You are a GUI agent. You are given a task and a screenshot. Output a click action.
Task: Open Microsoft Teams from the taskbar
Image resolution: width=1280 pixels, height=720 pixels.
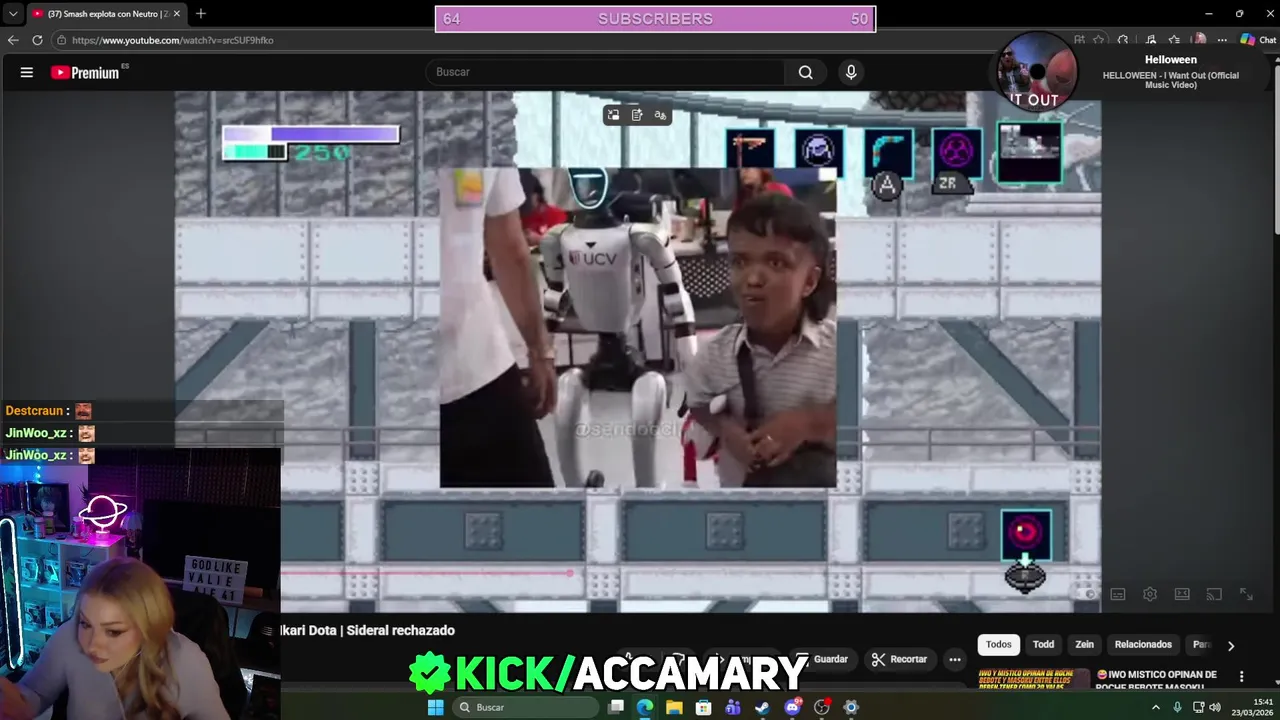[733, 707]
